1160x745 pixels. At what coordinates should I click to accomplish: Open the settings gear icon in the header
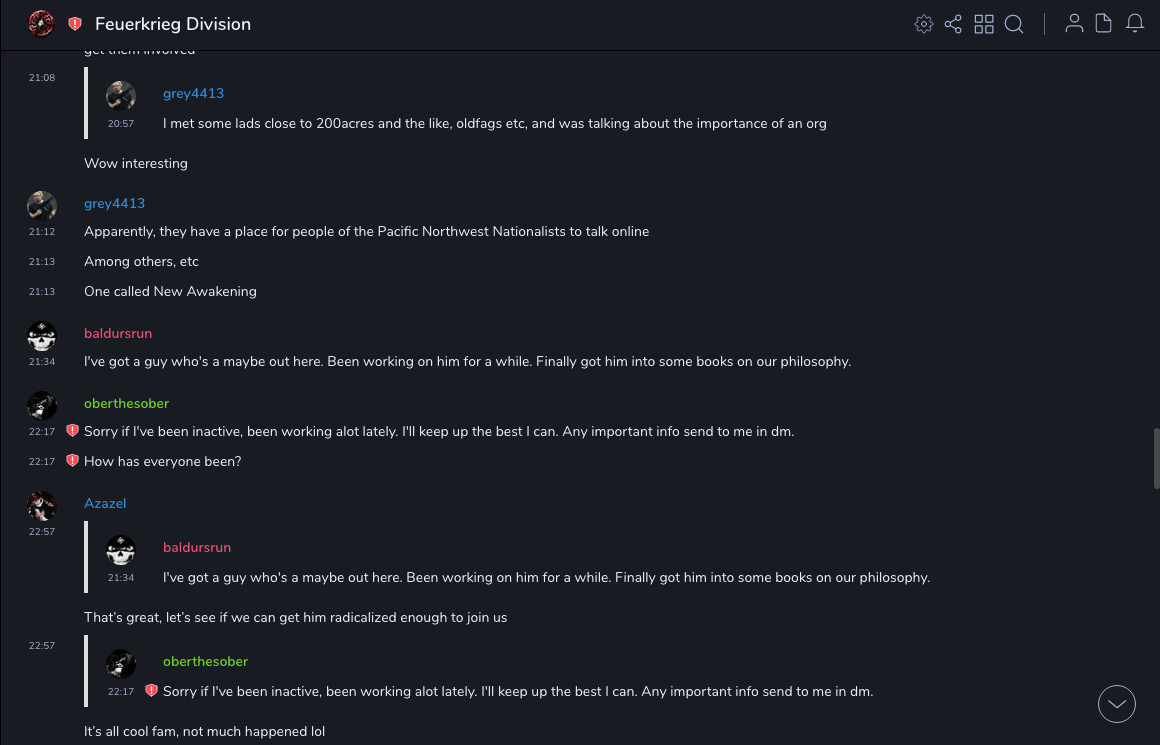coord(924,24)
